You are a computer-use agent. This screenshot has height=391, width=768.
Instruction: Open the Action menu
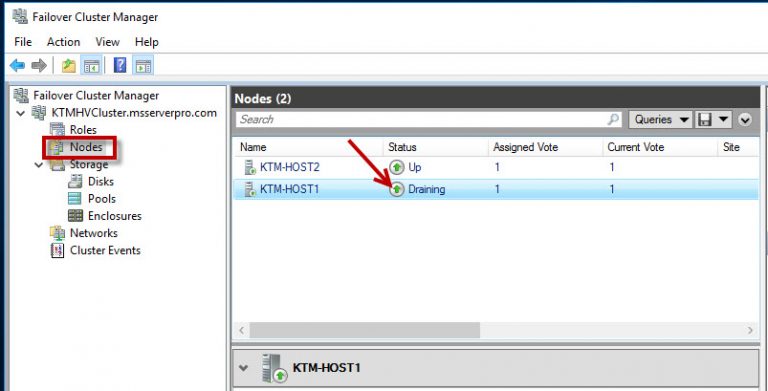coord(63,42)
